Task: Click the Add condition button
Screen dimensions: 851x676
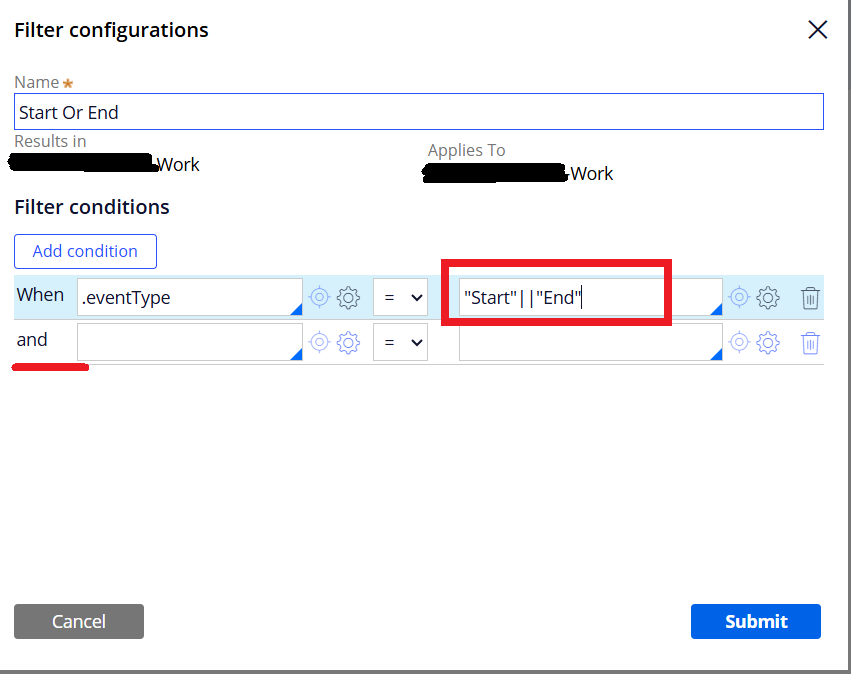Action: point(85,251)
